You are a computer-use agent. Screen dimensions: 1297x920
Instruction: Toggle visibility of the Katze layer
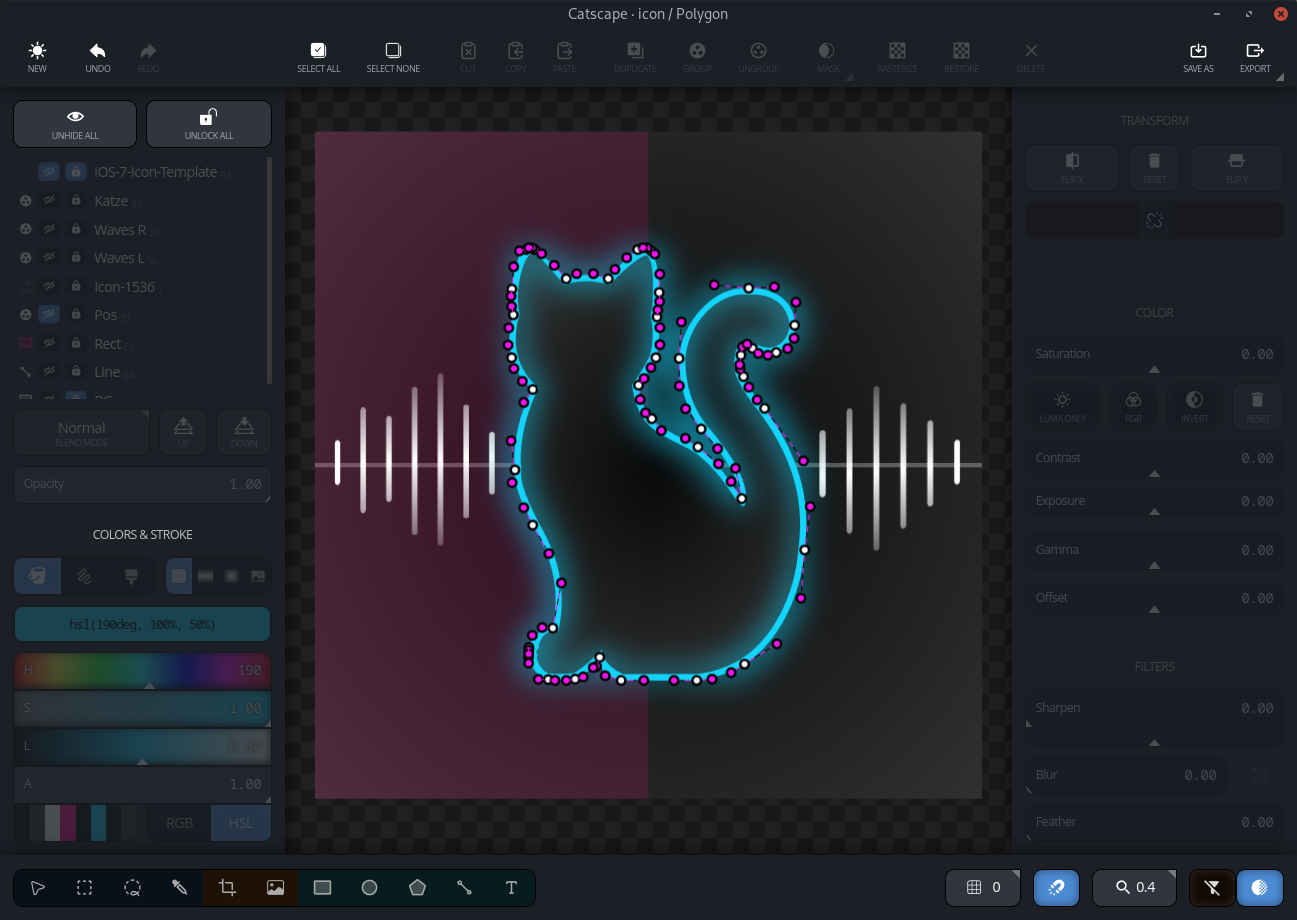tap(49, 201)
